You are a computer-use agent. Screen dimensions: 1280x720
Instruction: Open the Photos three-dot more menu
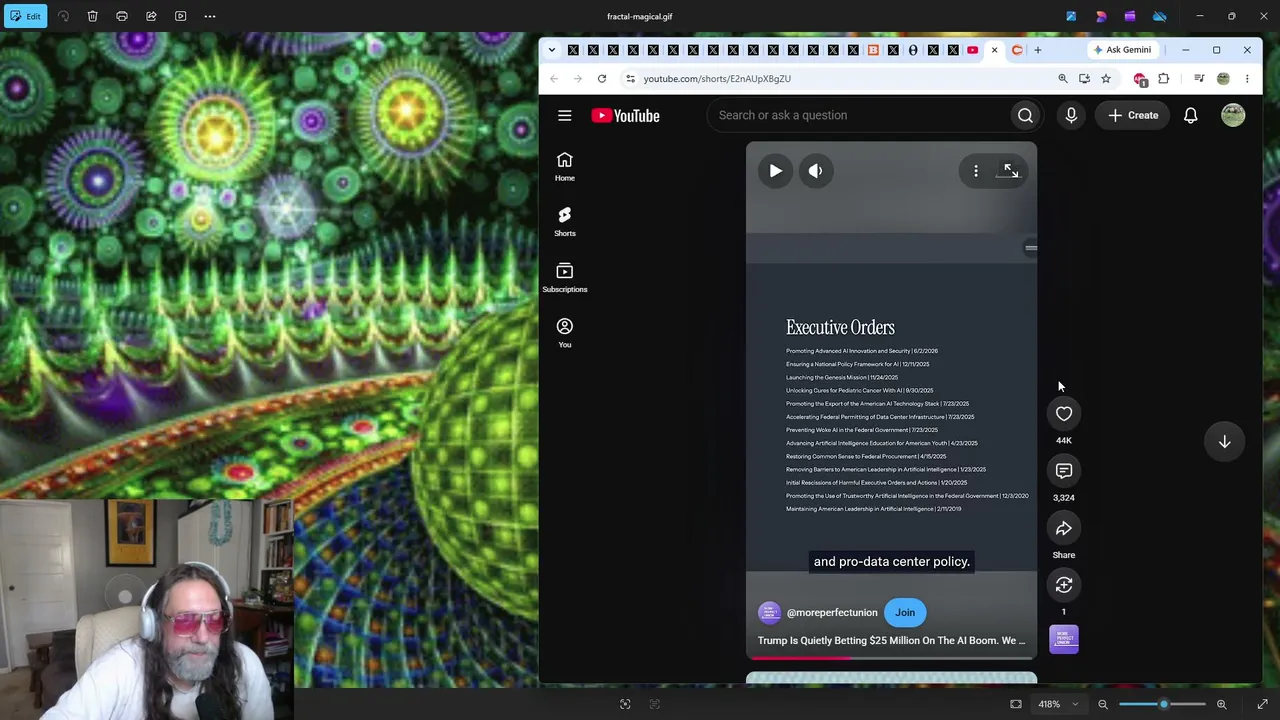210,16
